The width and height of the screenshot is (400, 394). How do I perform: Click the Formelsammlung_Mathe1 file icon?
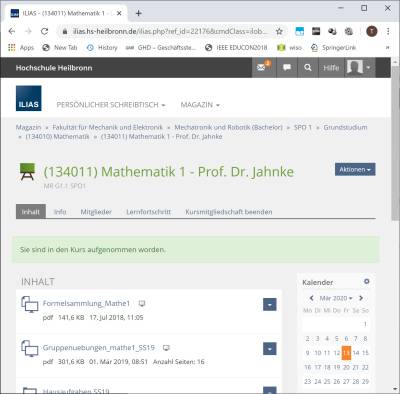pos(30,304)
